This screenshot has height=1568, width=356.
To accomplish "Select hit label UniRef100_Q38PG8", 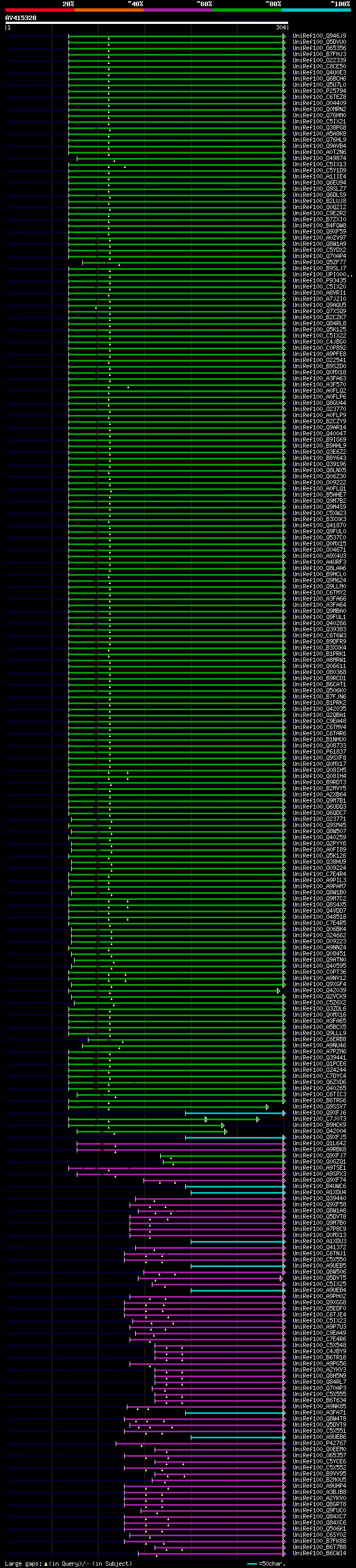I will tap(319, 127).
